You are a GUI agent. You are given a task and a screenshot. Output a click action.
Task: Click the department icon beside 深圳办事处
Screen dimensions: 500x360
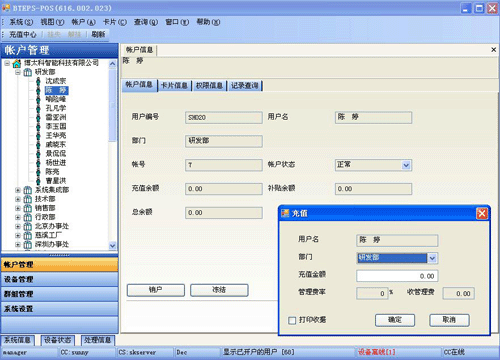click(x=28, y=244)
